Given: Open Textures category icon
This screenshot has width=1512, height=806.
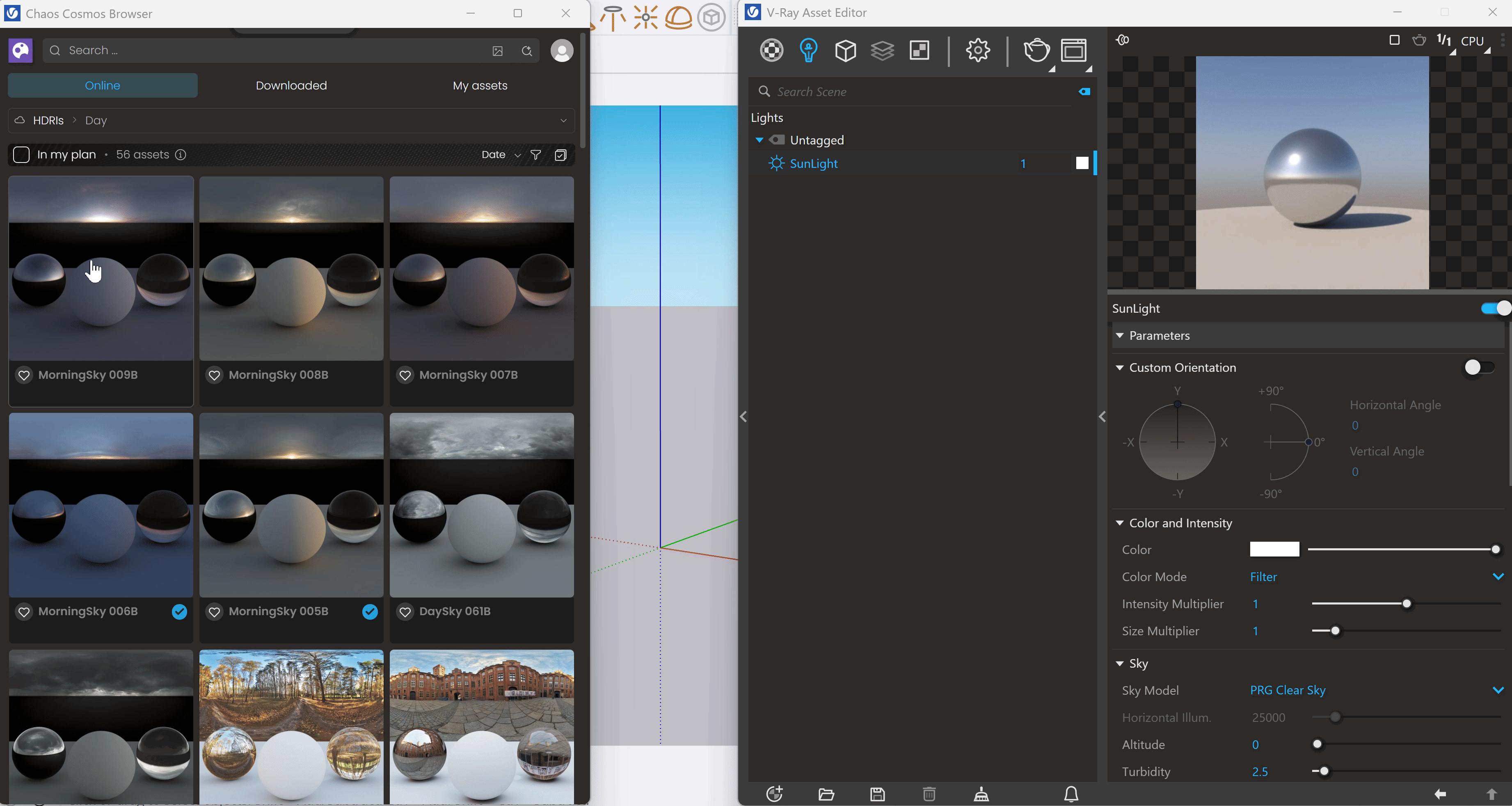Looking at the screenshot, I should [x=919, y=50].
